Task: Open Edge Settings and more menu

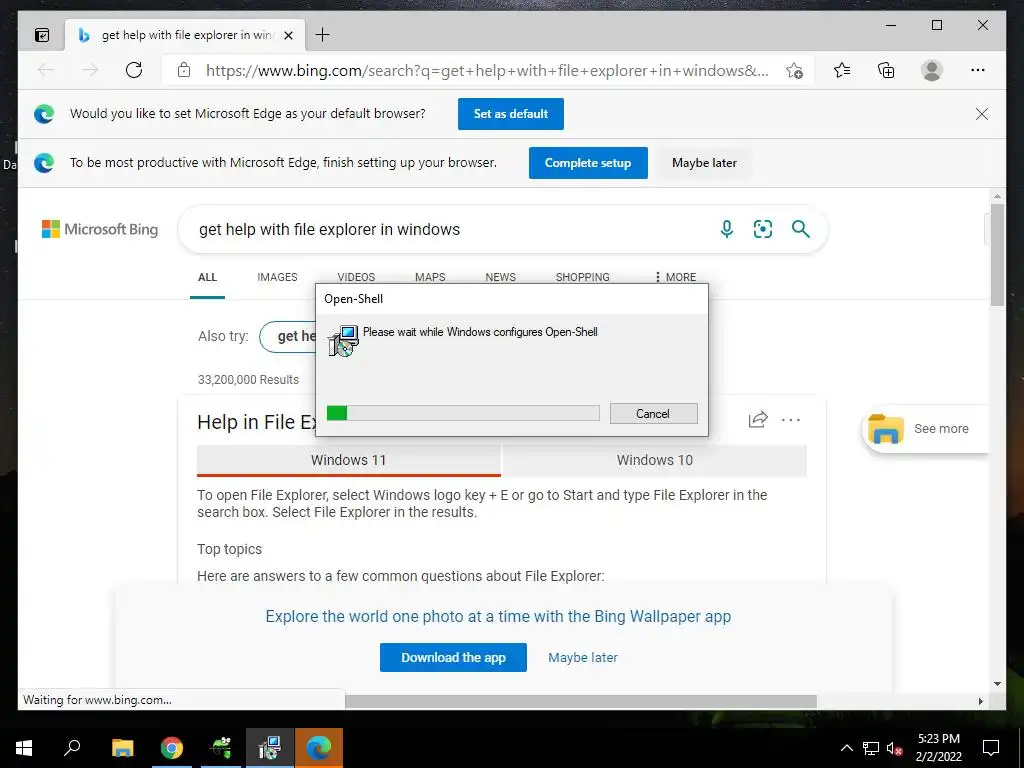Action: [x=978, y=70]
